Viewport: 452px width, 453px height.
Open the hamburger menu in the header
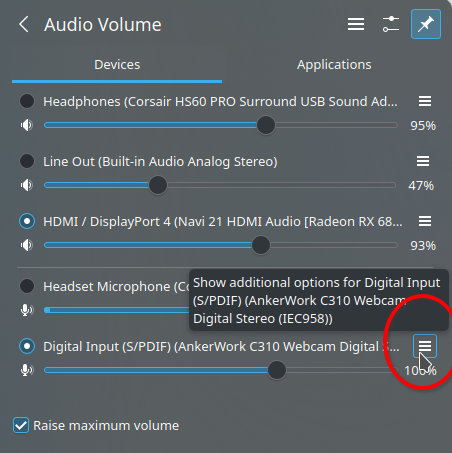(356, 24)
